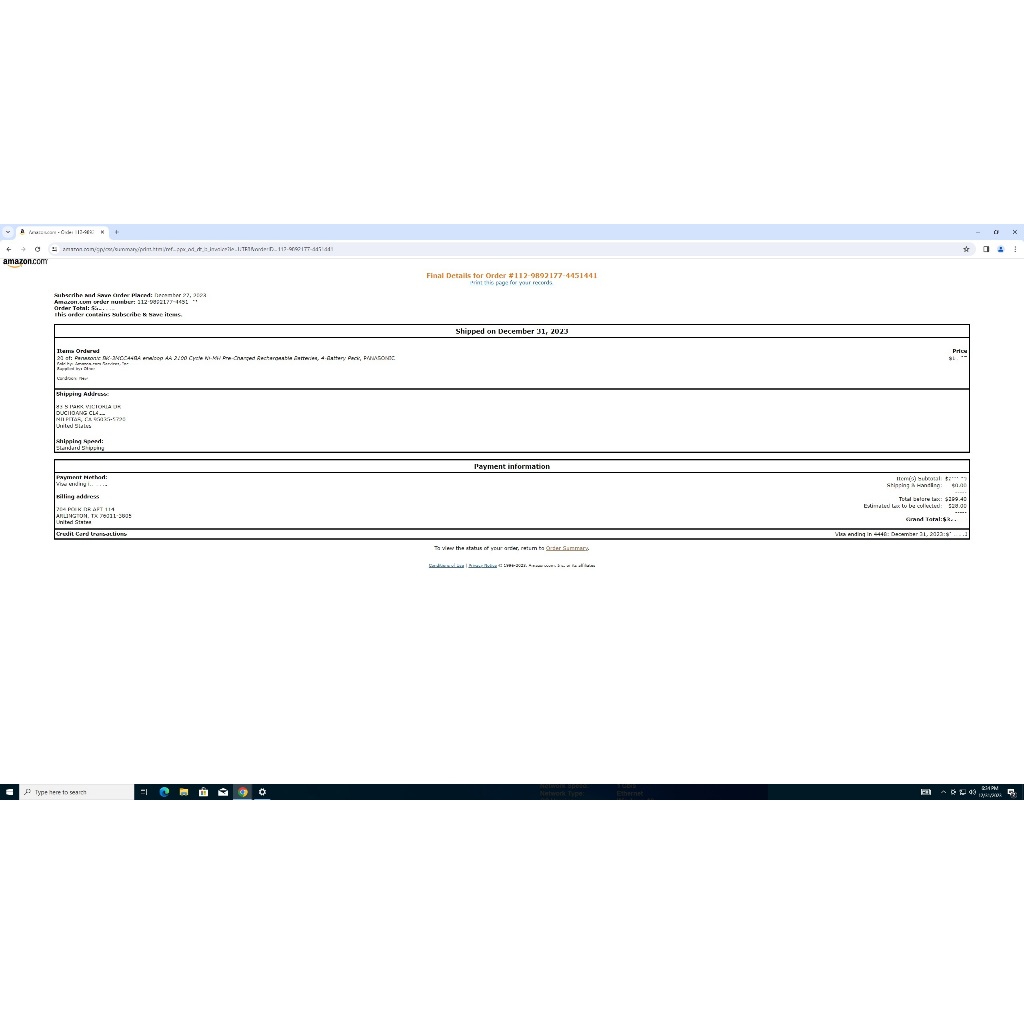Open the Windows notification center

[x=1012, y=792]
